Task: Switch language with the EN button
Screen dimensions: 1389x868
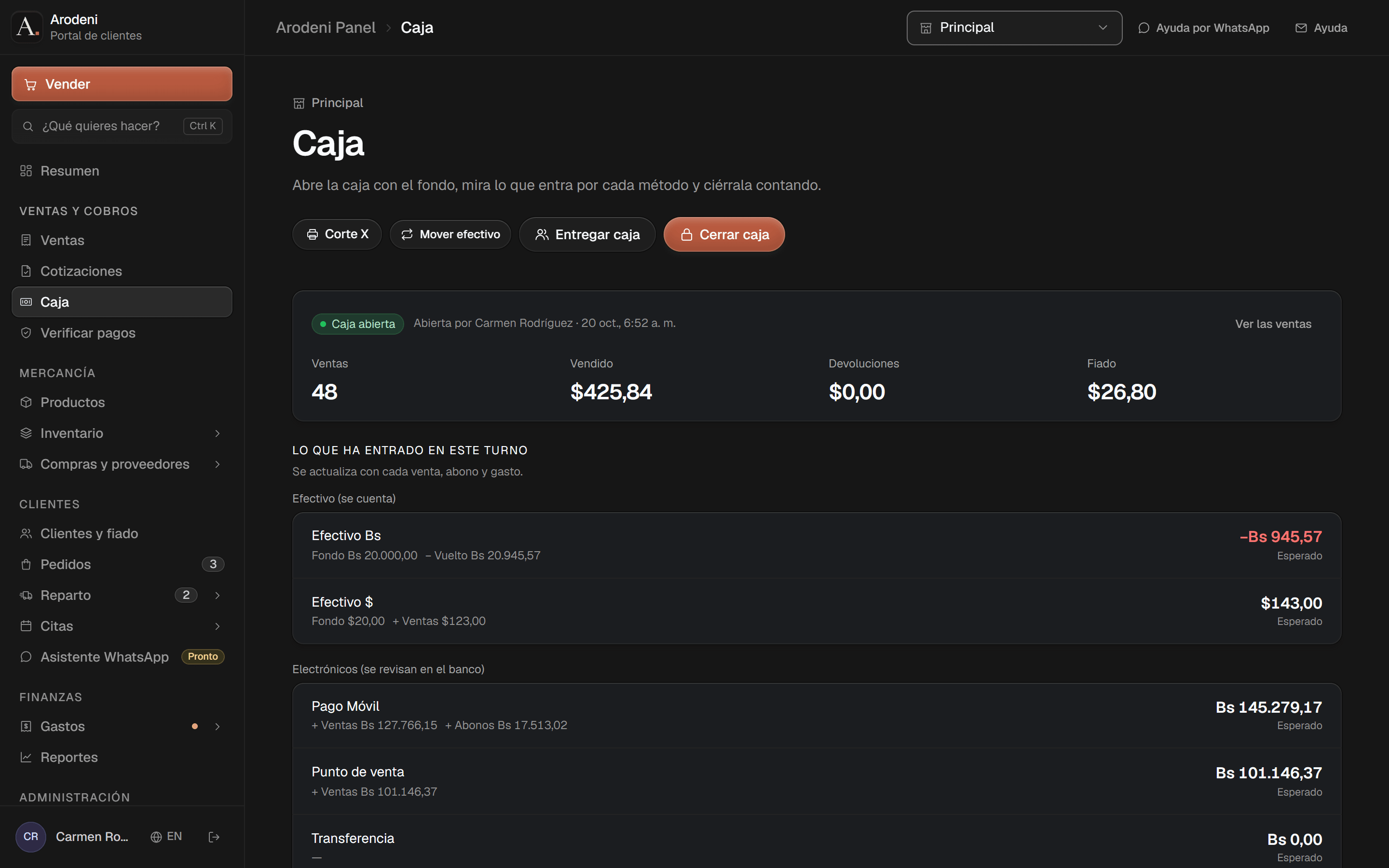Action: tap(166, 837)
